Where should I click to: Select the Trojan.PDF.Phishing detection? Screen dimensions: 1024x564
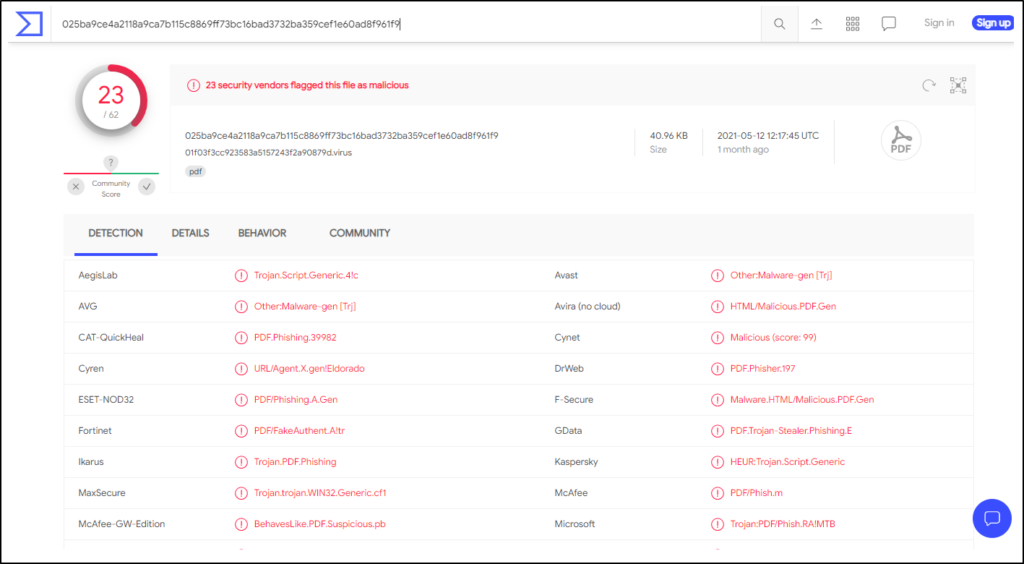295,462
